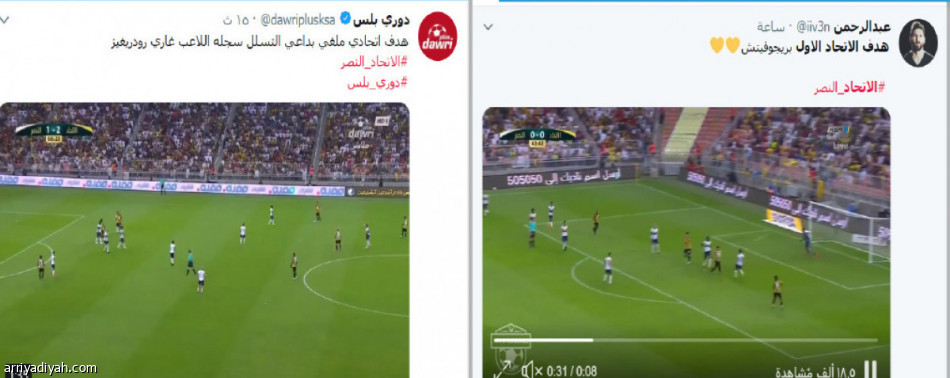Open the tweet options chevron on Abdulrahman's tweet

[x=488, y=27]
